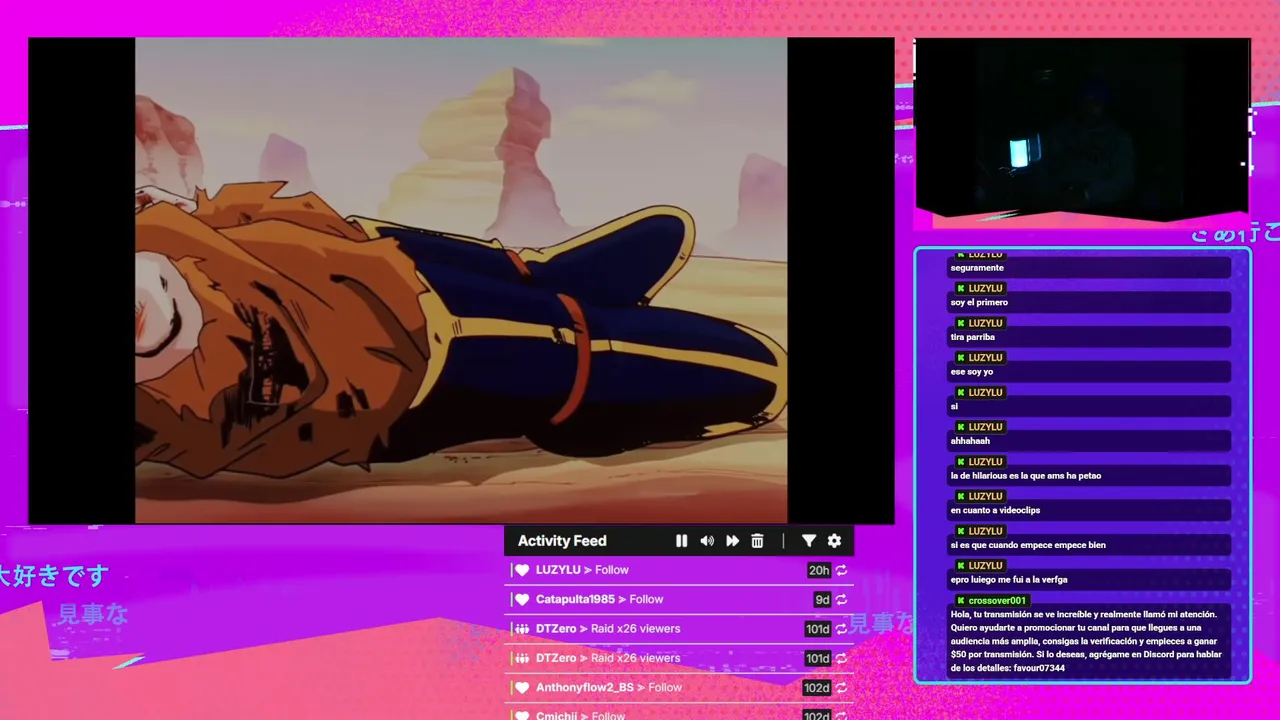Open the Activity Feed settings gear
Screen dimensions: 1280x720
coord(834,541)
